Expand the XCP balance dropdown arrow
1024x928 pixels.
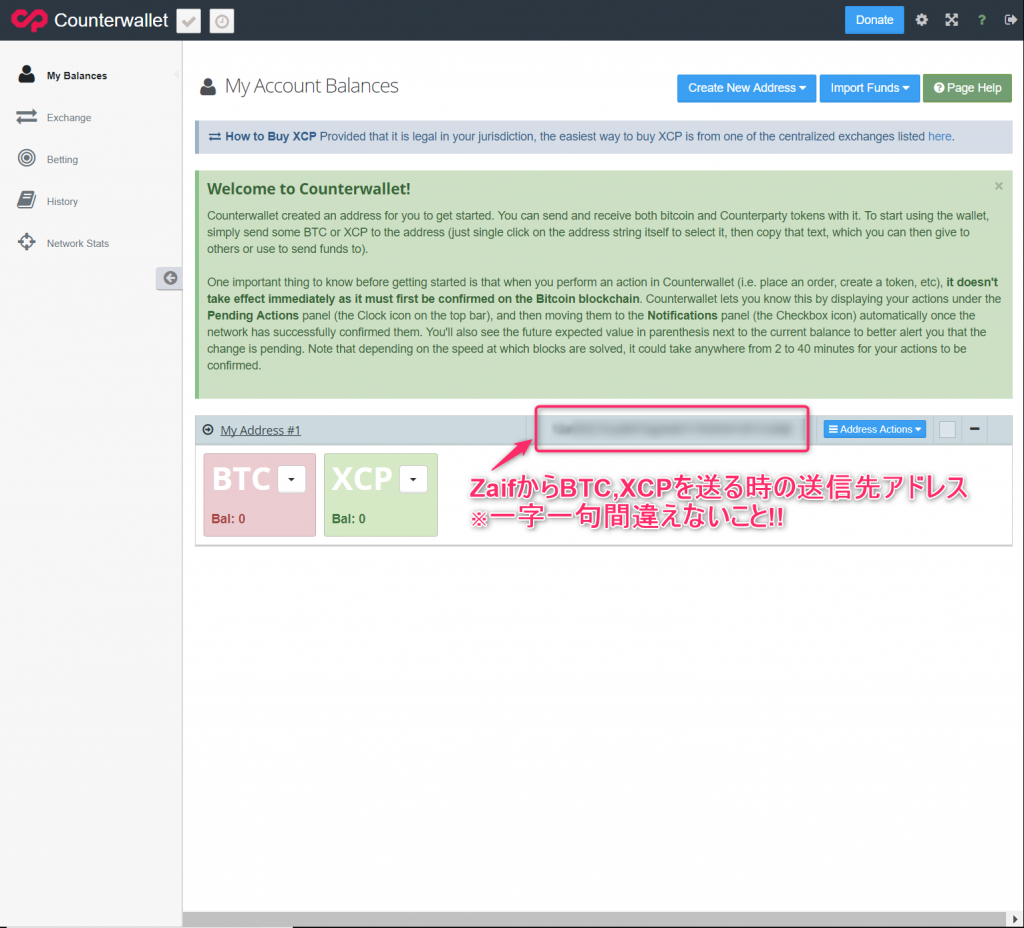[413, 480]
